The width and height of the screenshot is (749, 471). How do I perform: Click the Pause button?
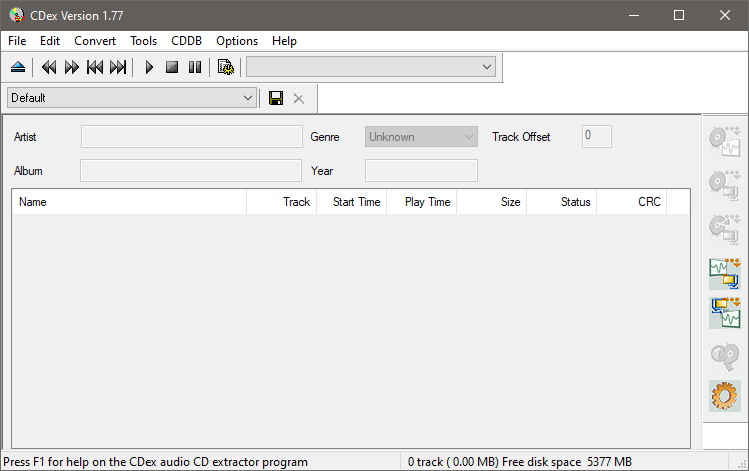[x=195, y=67]
